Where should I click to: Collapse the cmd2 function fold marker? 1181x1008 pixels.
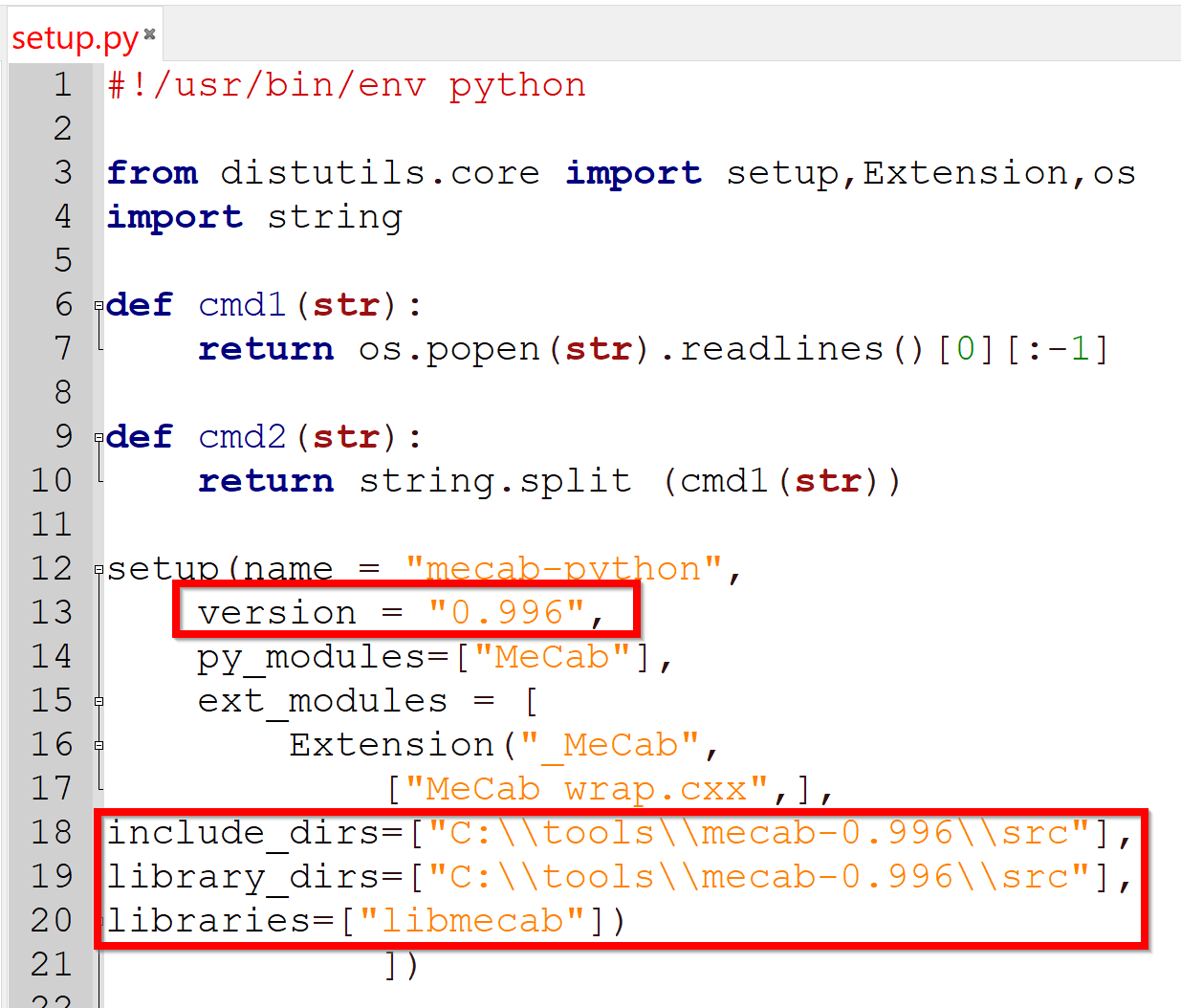coord(98,438)
